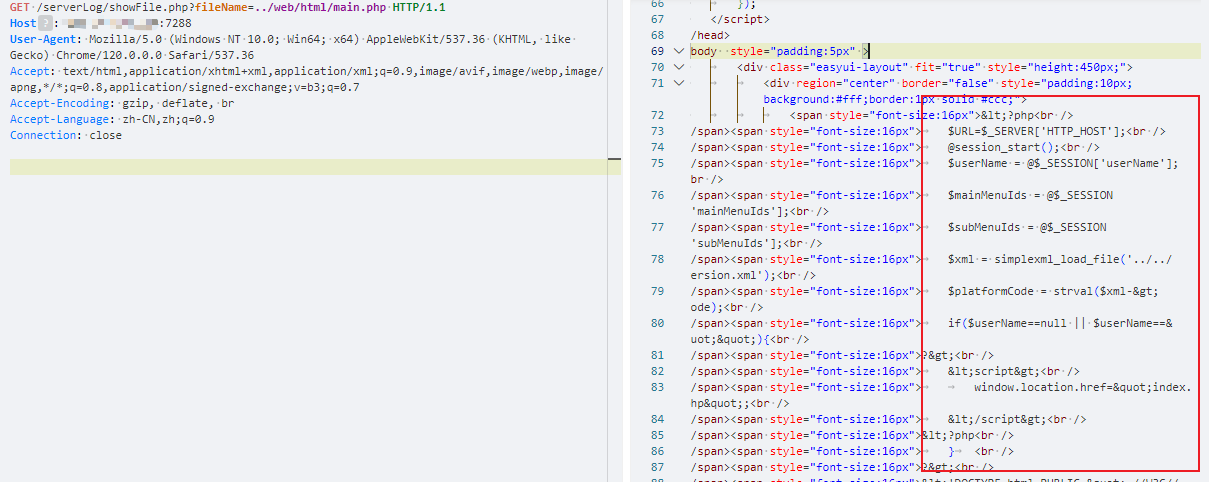1209x482 pixels.
Task: Click the $platformCode = strval line
Action: click(1053, 291)
